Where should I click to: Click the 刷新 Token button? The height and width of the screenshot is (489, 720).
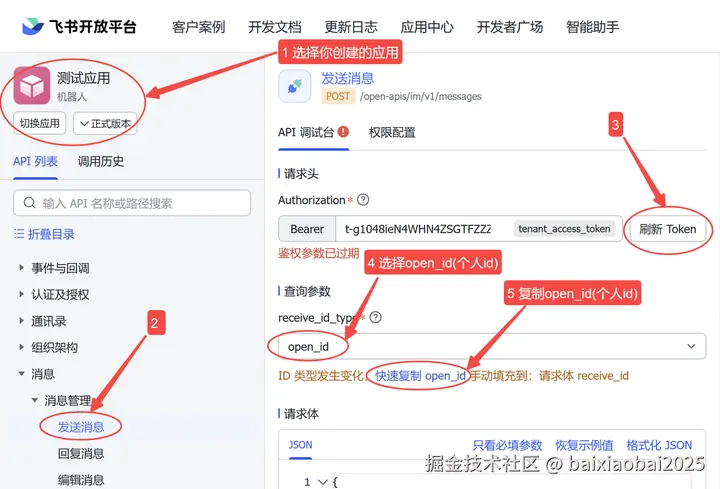668,229
